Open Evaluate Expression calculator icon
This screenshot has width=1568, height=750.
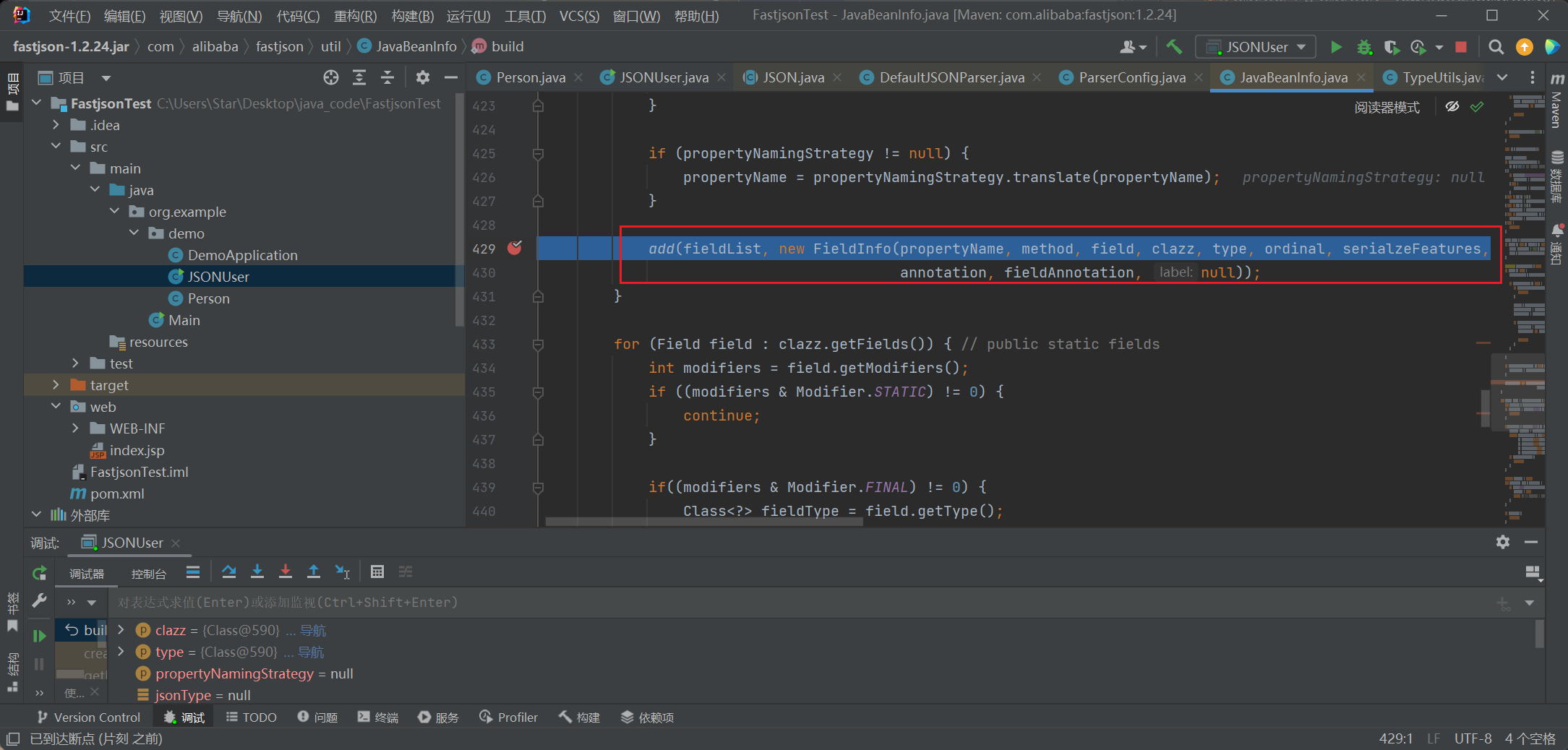tap(377, 572)
